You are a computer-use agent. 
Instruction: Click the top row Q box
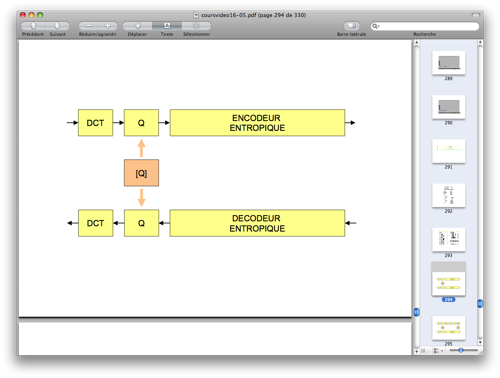(141, 123)
